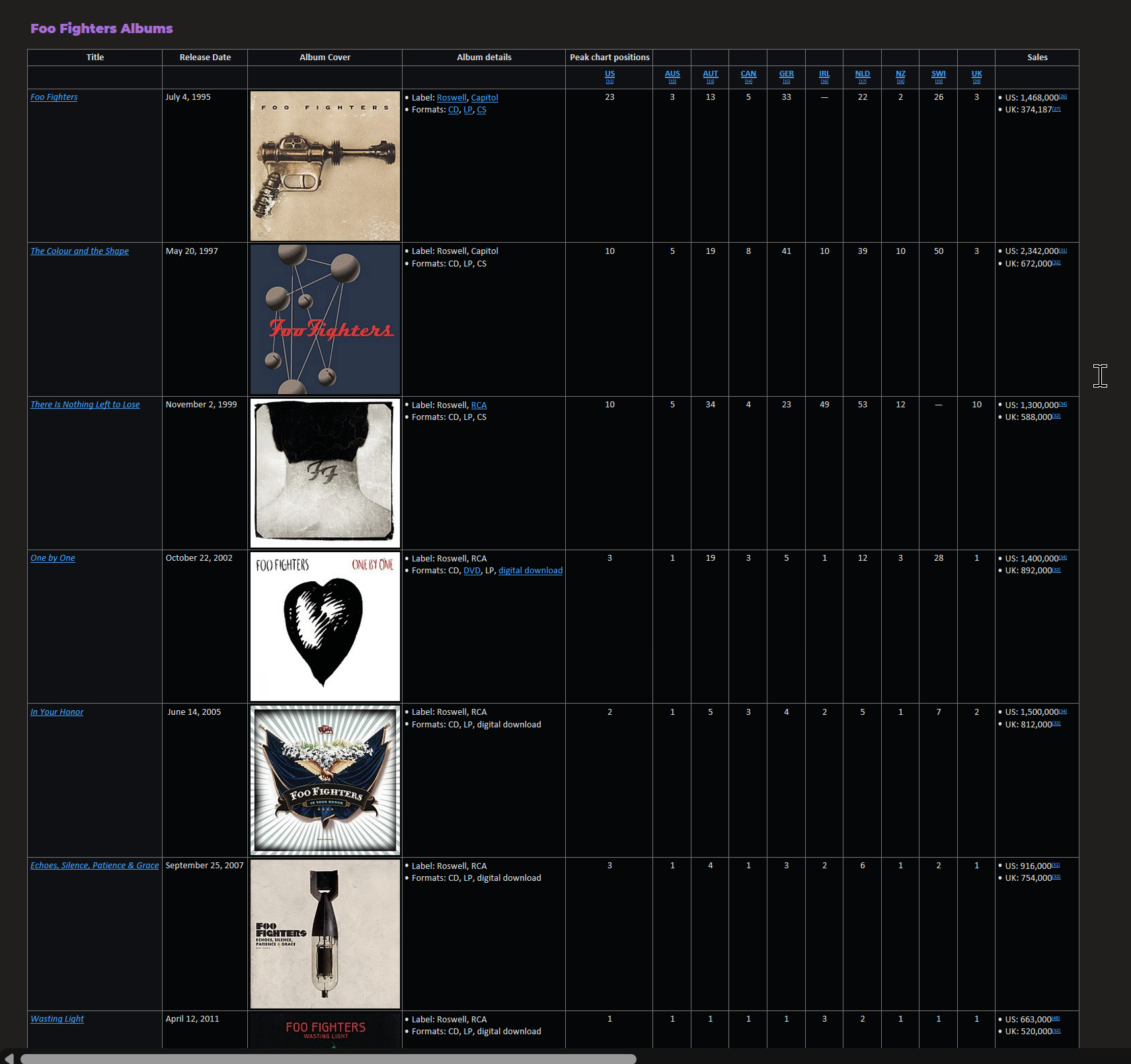This screenshot has width=1131, height=1064.
Task: Open the DVD format link
Action: tap(472, 571)
